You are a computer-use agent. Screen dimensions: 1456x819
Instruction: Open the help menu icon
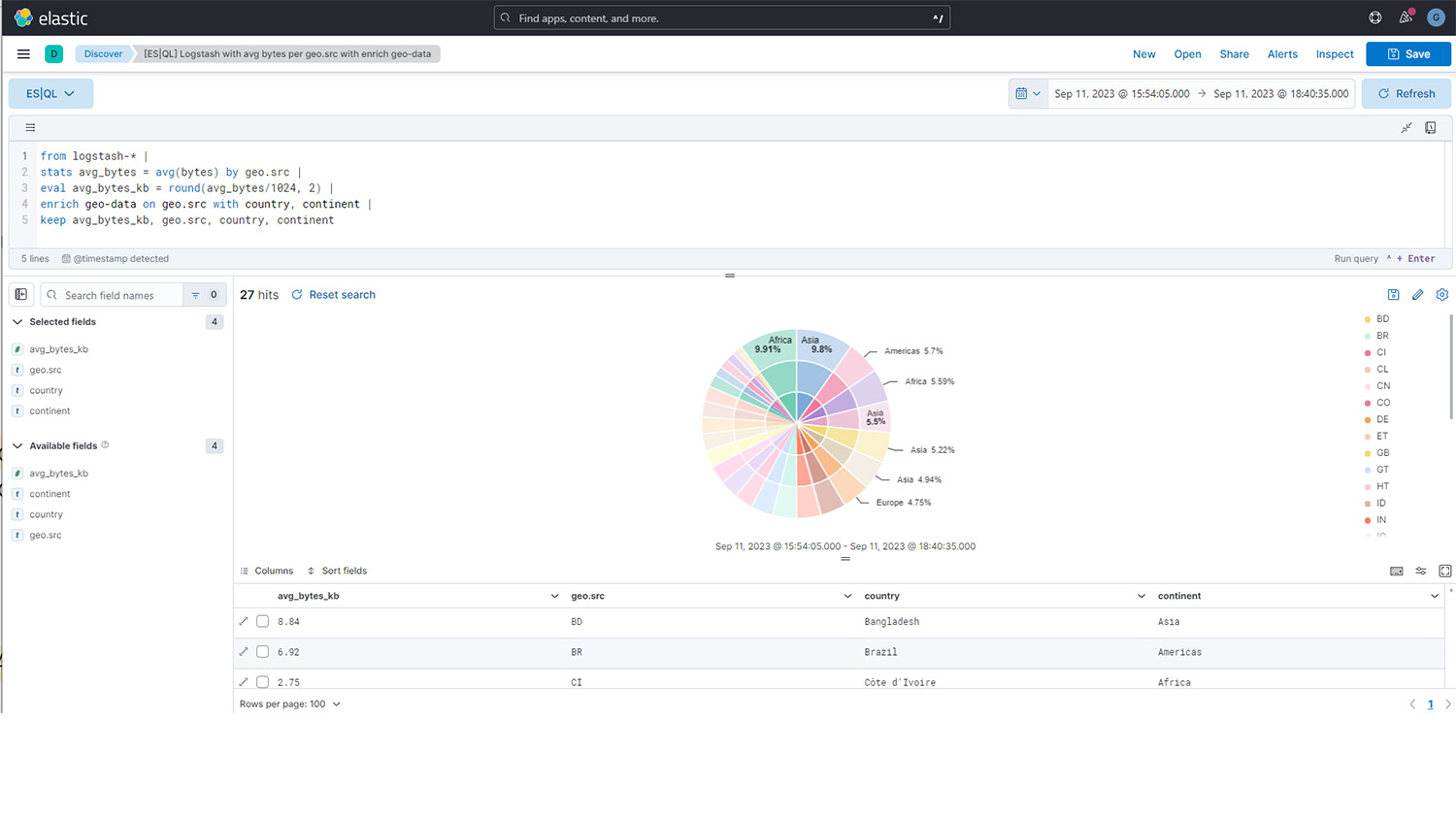pyautogui.click(x=1375, y=17)
